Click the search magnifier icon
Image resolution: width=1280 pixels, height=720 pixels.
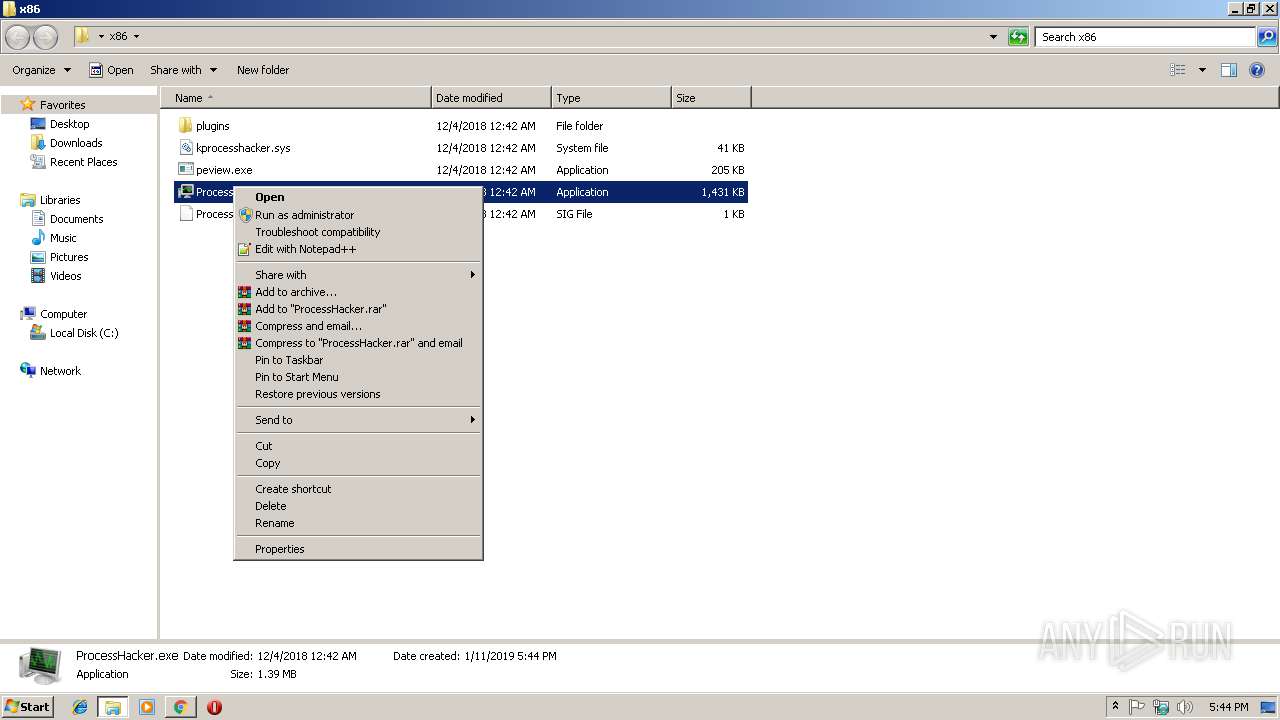pyautogui.click(x=1267, y=37)
